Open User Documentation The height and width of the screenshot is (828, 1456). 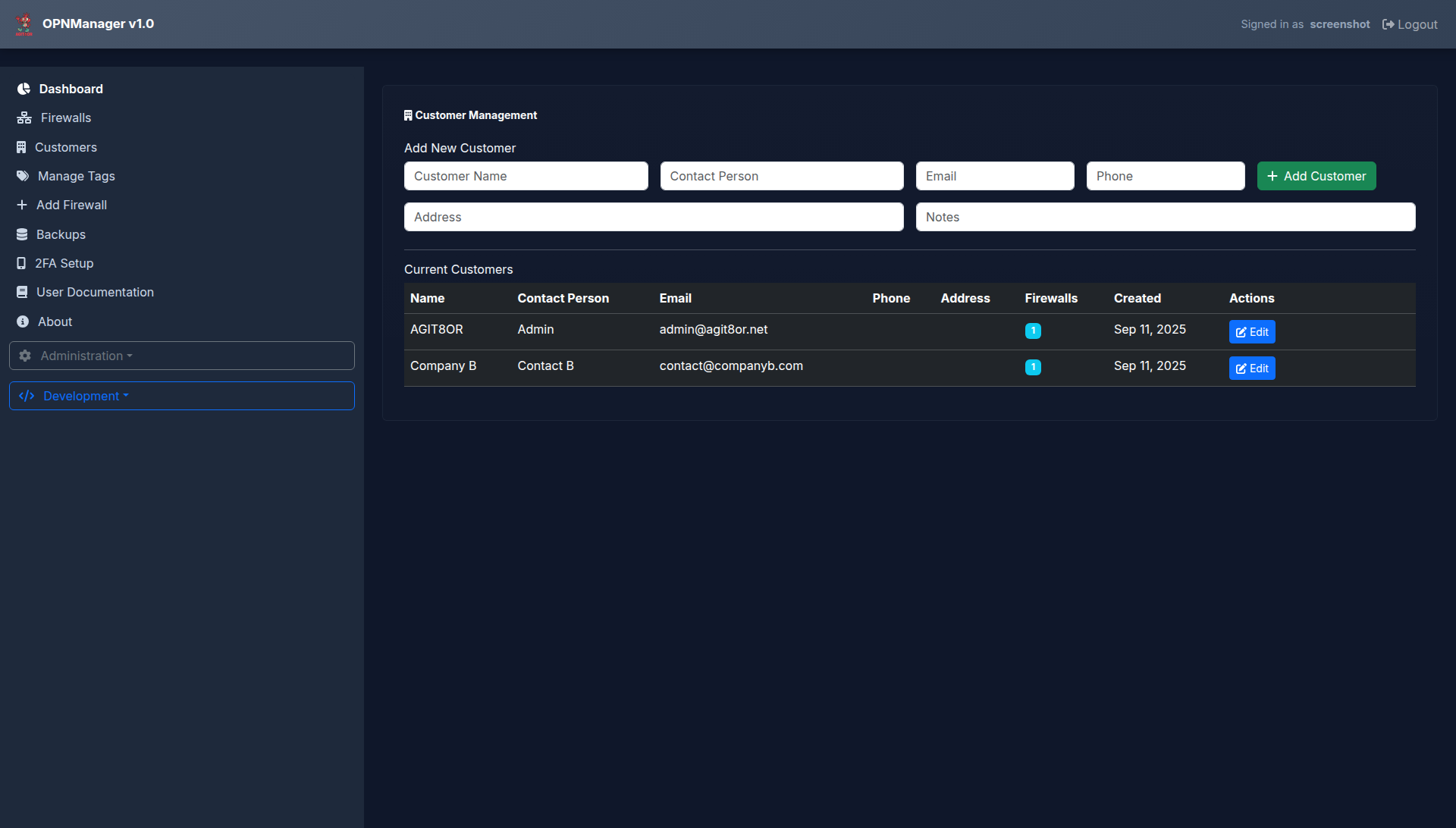95,292
